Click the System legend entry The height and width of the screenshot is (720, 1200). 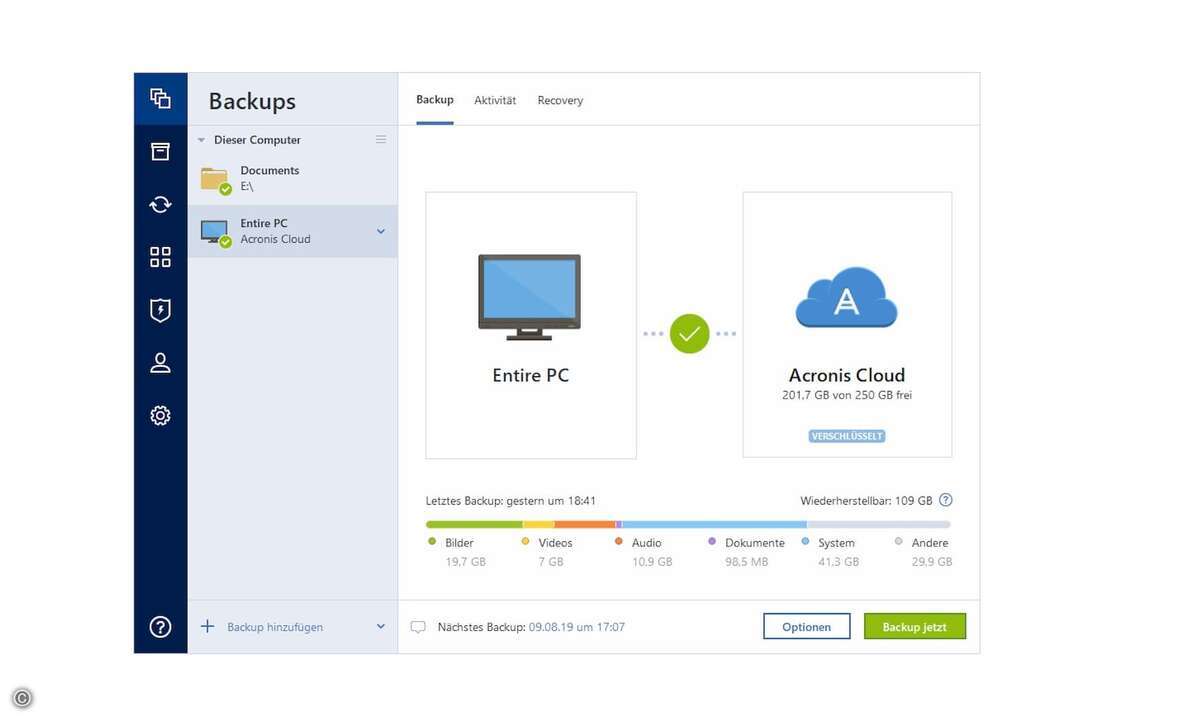click(x=830, y=552)
